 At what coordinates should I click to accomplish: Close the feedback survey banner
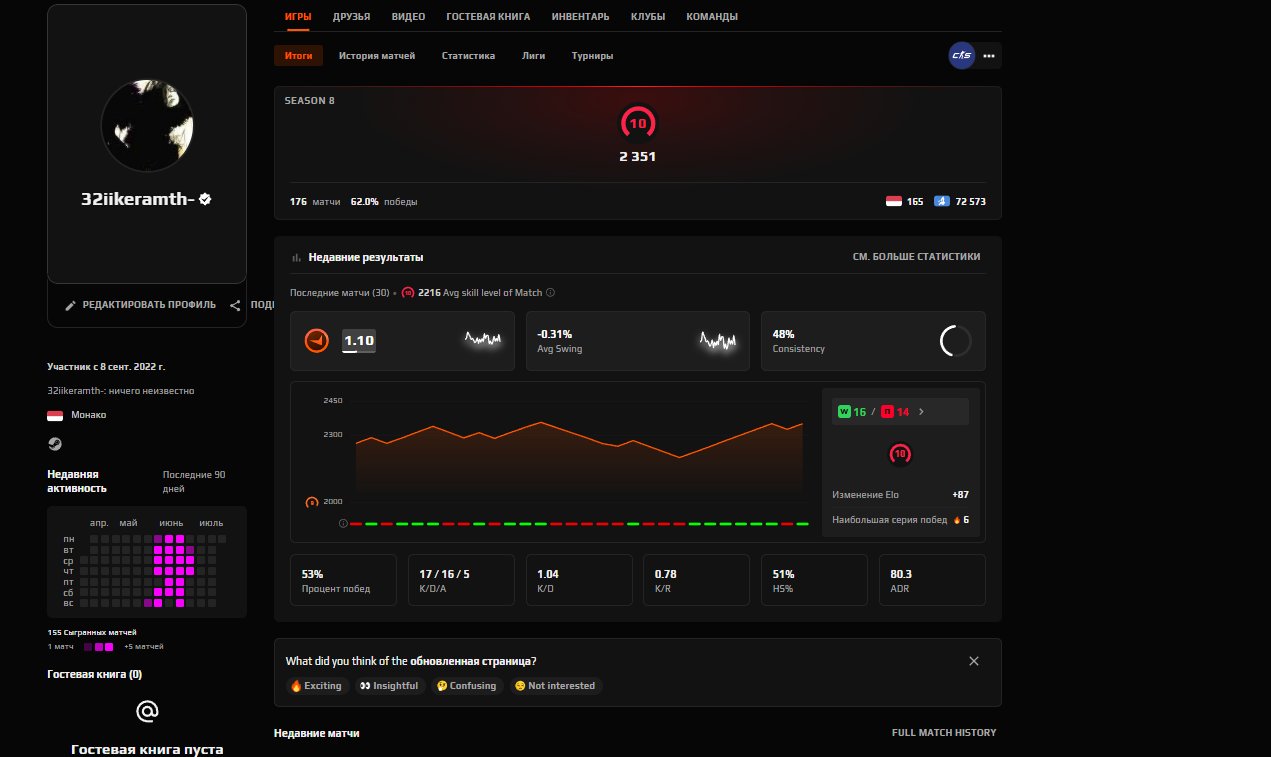pyautogui.click(x=974, y=661)
